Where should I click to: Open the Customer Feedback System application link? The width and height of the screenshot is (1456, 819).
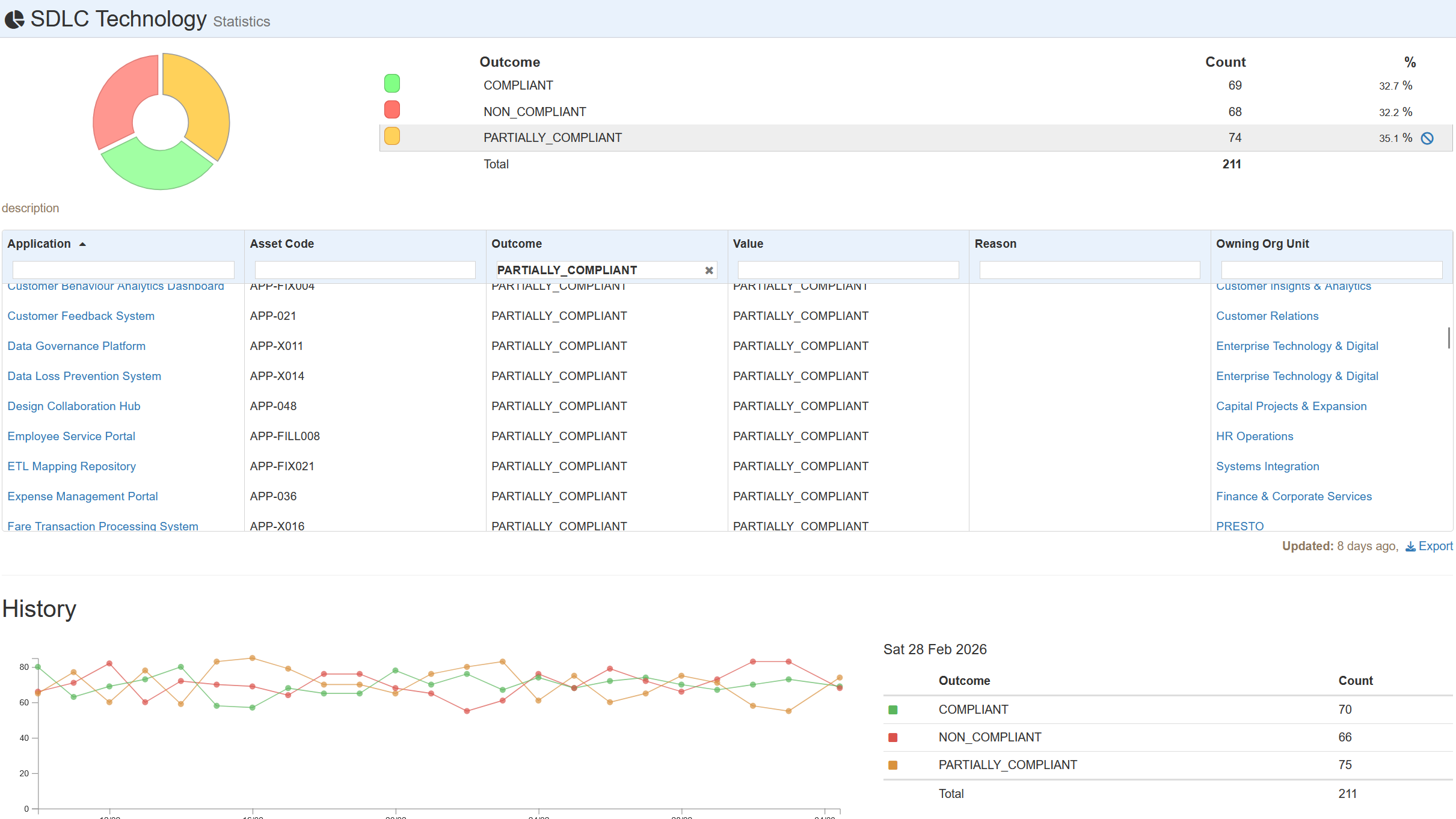tap(81, 316)
